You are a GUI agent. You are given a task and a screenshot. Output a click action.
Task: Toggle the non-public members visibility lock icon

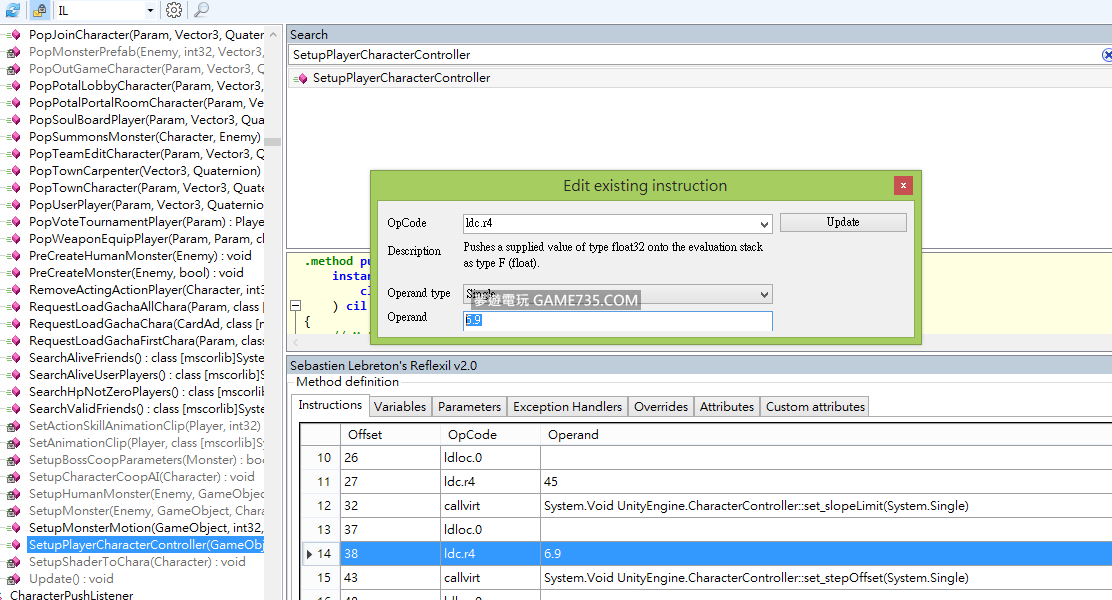point(39,10)
